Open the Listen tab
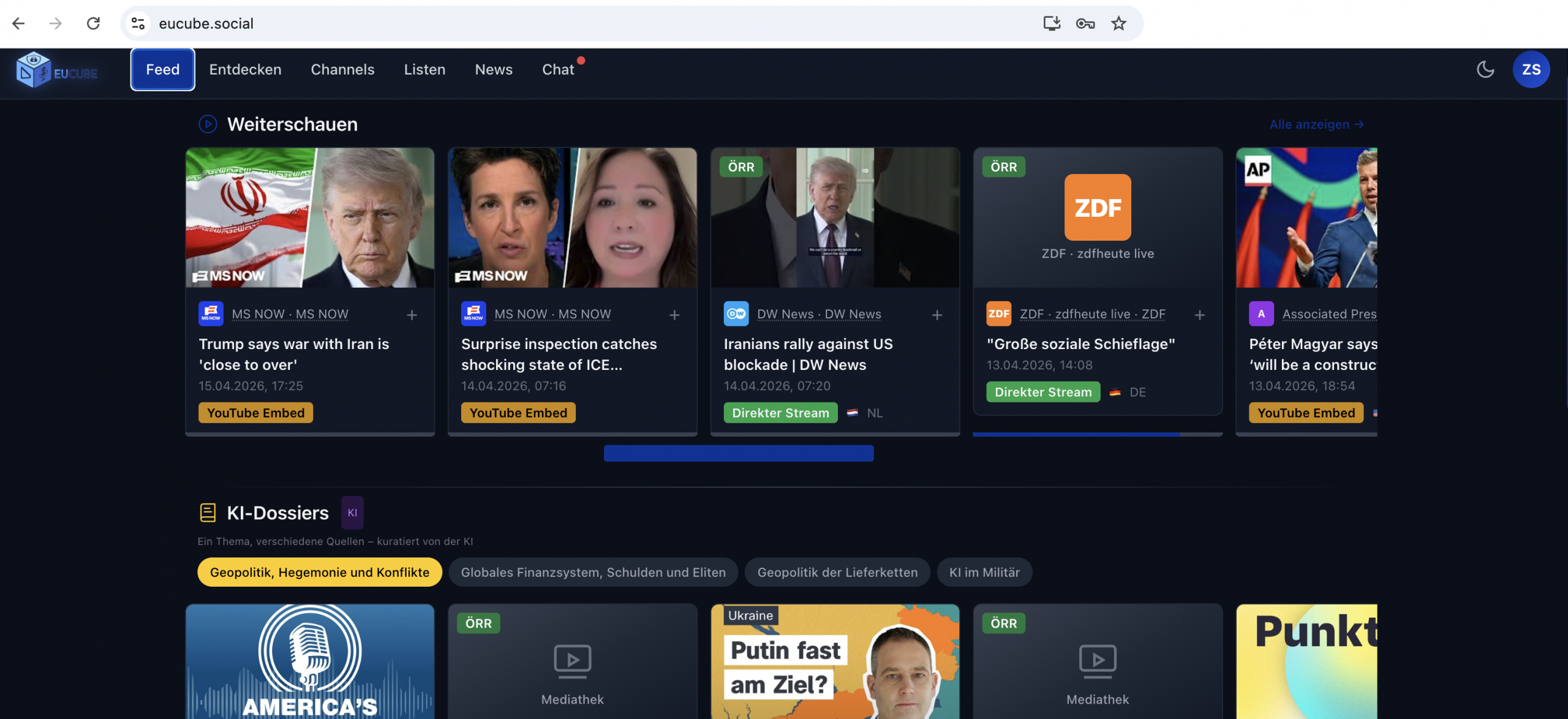The width and height of the screenshot is (1568, 719). click(x=424, y=69)
